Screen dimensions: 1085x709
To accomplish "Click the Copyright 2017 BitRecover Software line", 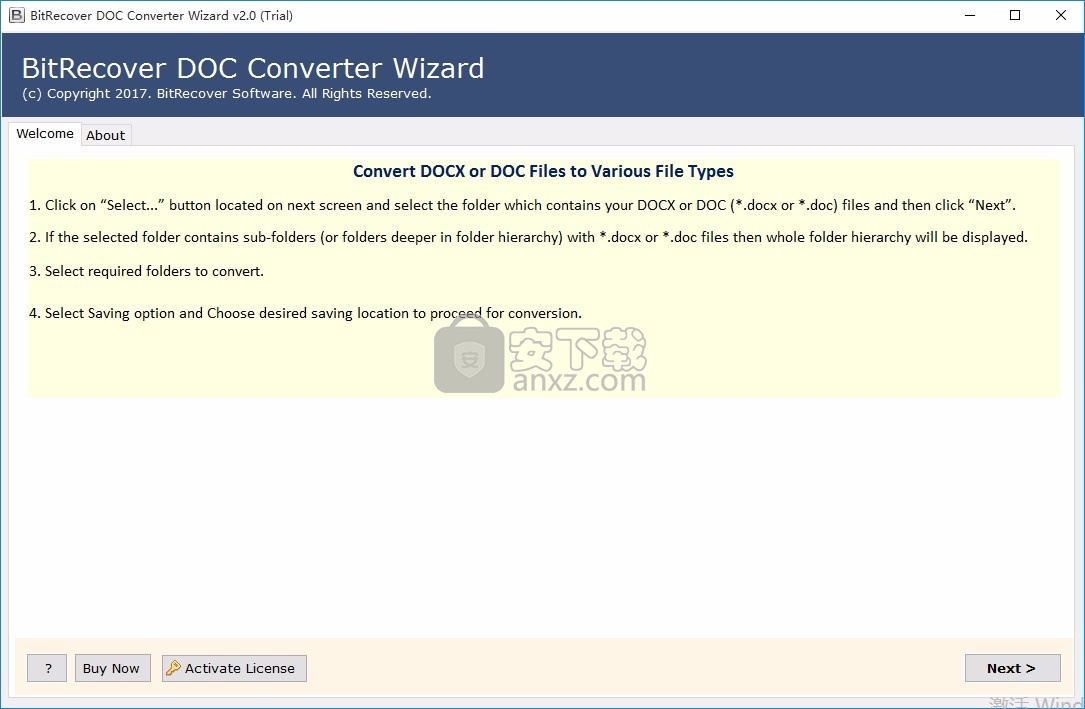I will (x=227, y=93).
